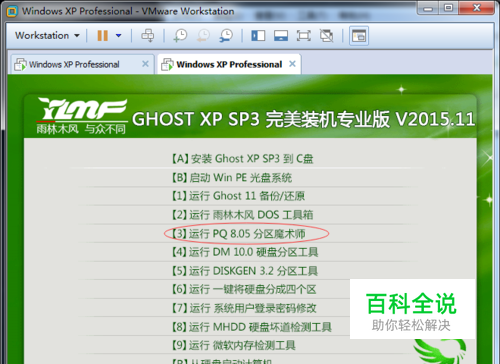The height and width of the screenshot is (364, 500).
Task: Click the Send Ctrl+Alt+Del toolbar icon
Action: click(148, 35)
